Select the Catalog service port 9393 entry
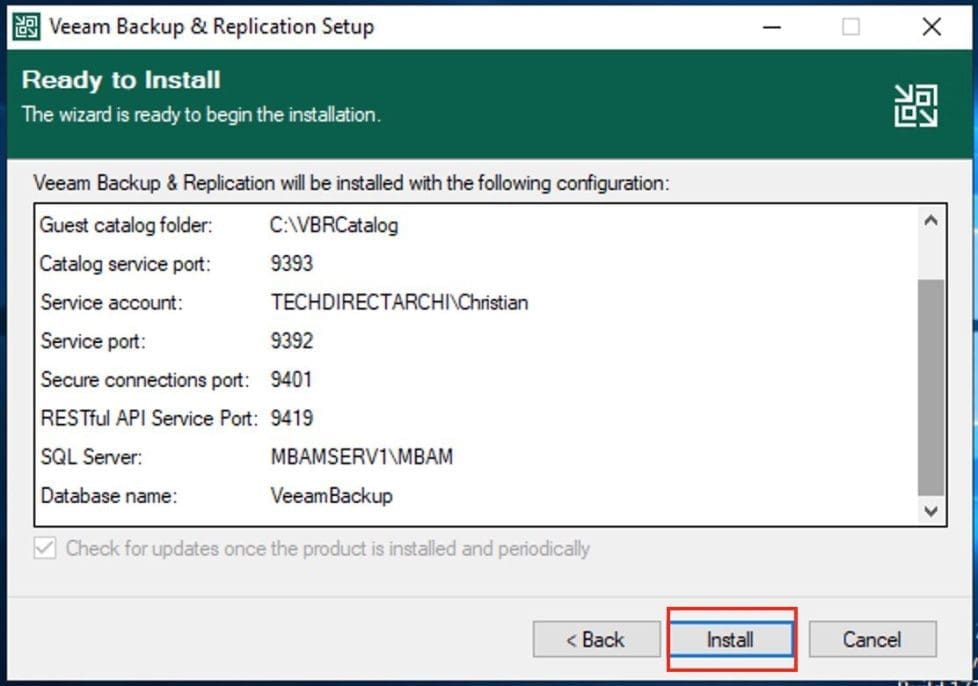The width and height of the screenshot is (978, 686). [x=291, y=264]
